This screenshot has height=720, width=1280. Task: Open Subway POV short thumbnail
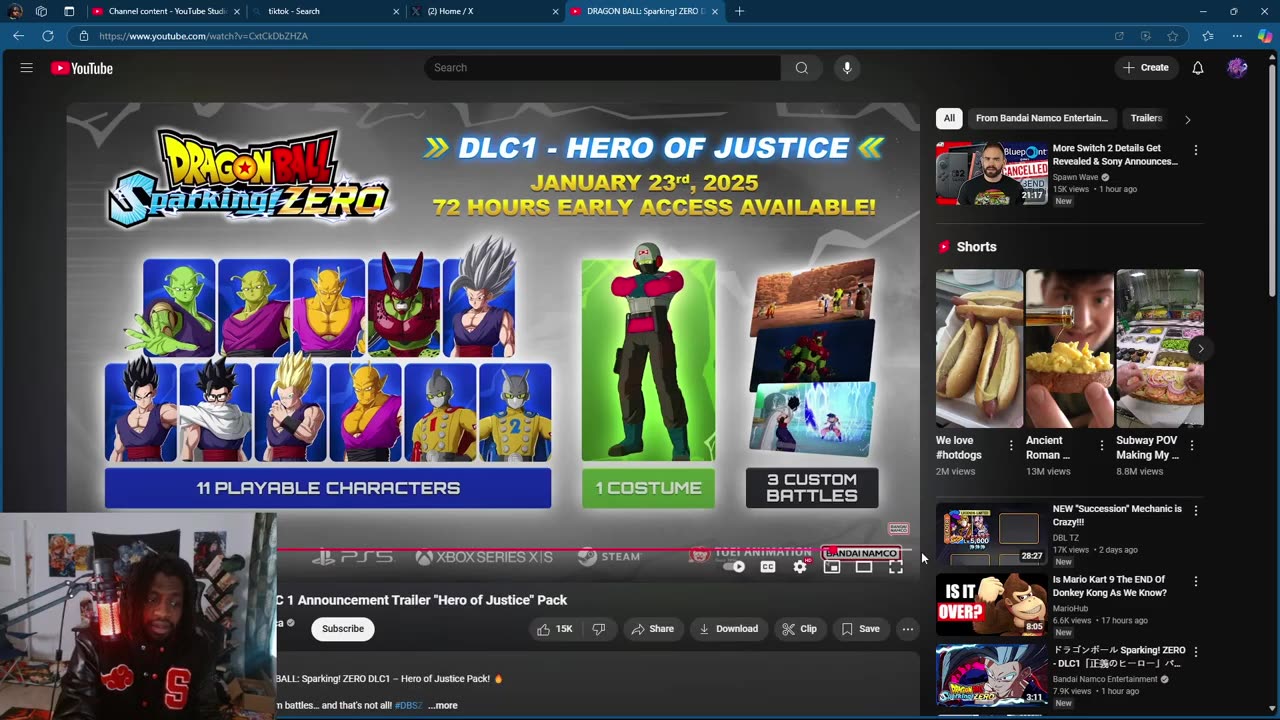point(1160,348)
